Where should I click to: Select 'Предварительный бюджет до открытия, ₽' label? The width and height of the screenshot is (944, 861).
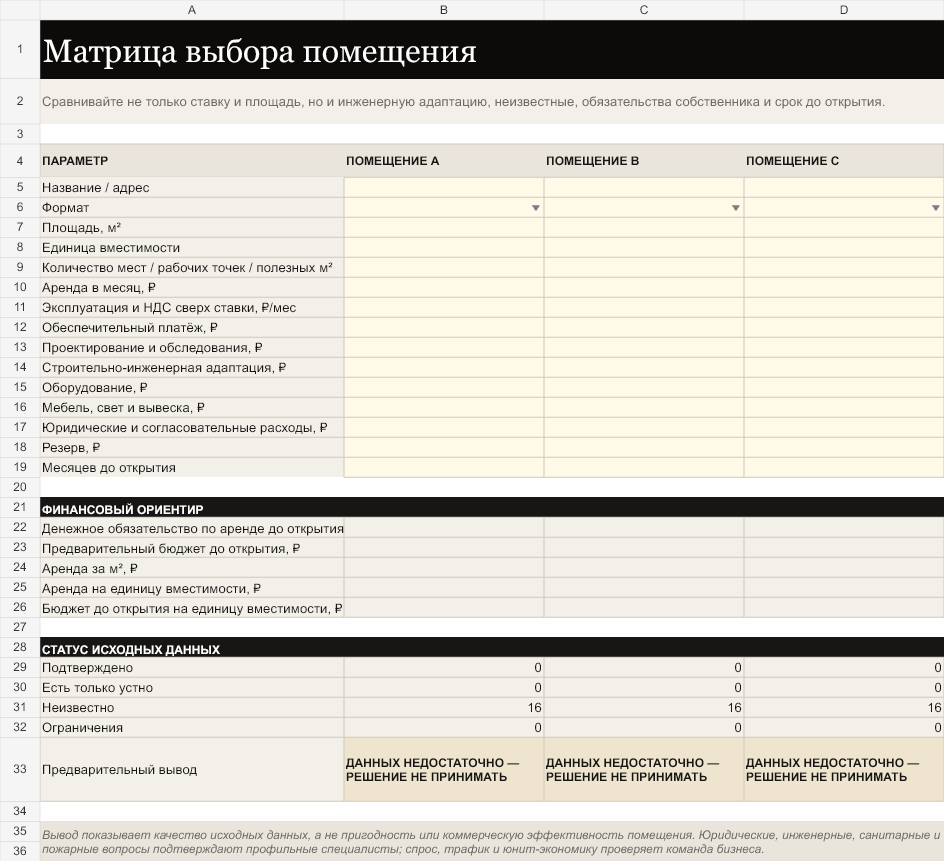[x=192, y=549]
